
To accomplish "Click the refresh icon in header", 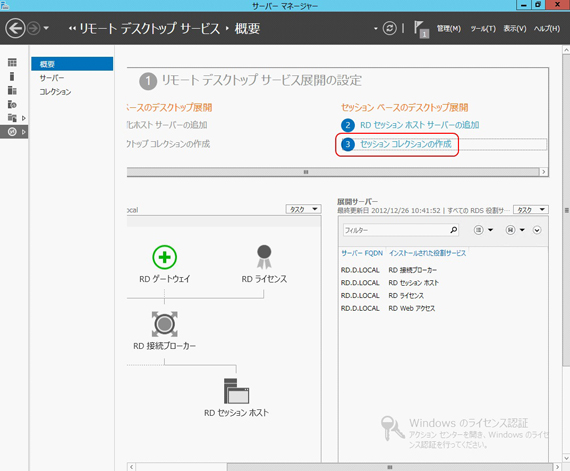I will [x=390, y=28].
